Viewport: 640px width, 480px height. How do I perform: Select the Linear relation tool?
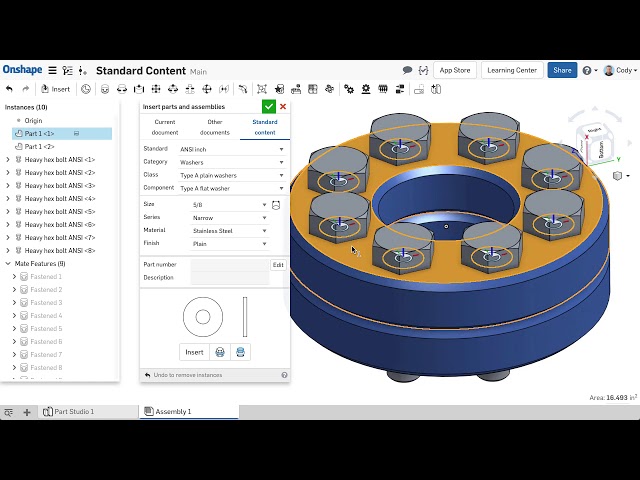[400, 89]
